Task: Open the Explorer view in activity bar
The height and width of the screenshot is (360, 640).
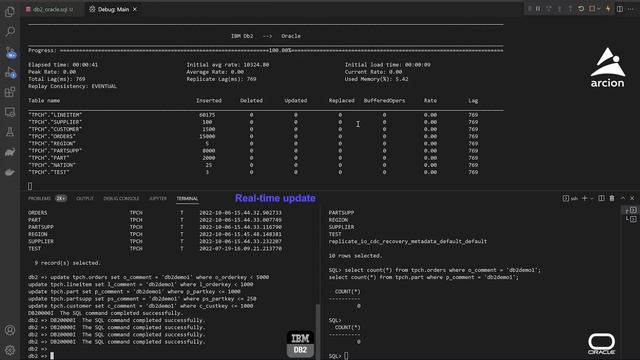Action: (x=10, y=11)
